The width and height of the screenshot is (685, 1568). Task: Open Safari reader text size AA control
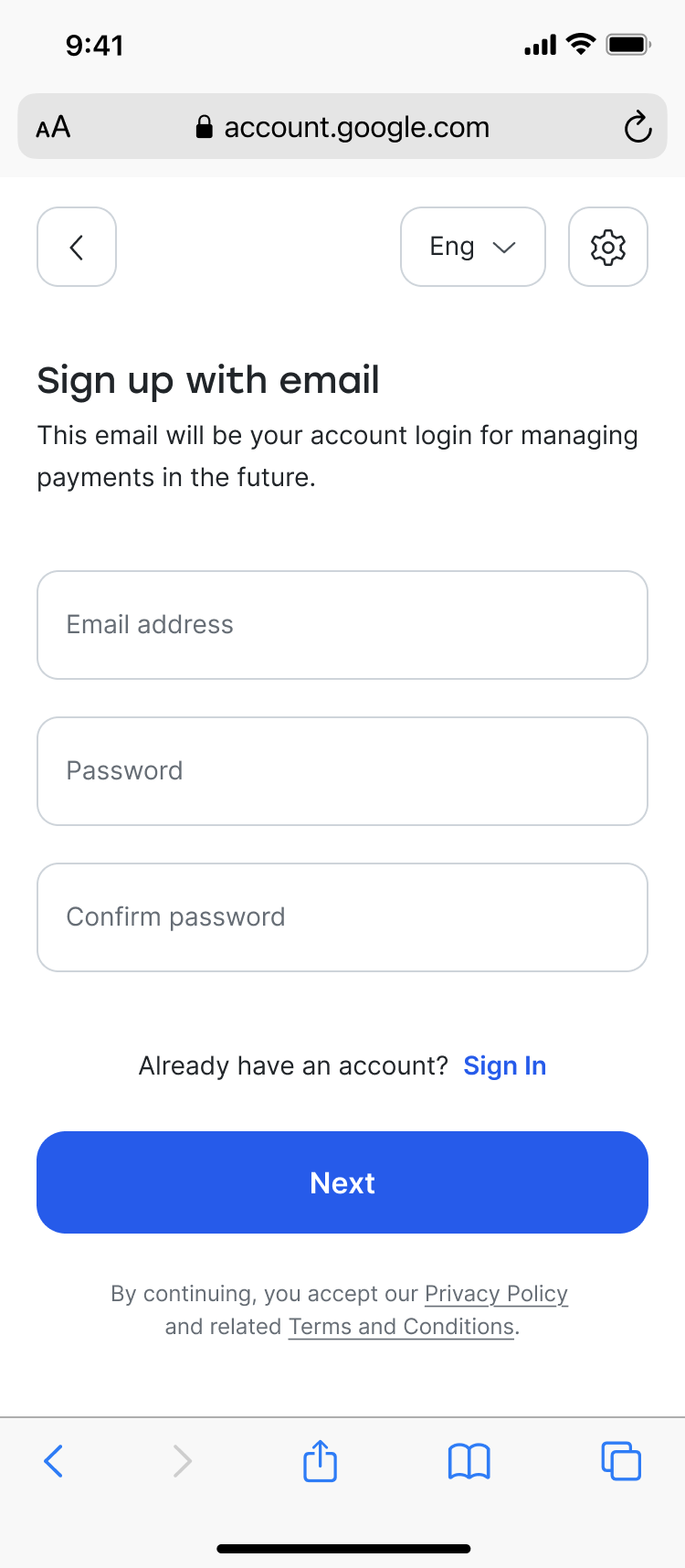tap(53, 127)
